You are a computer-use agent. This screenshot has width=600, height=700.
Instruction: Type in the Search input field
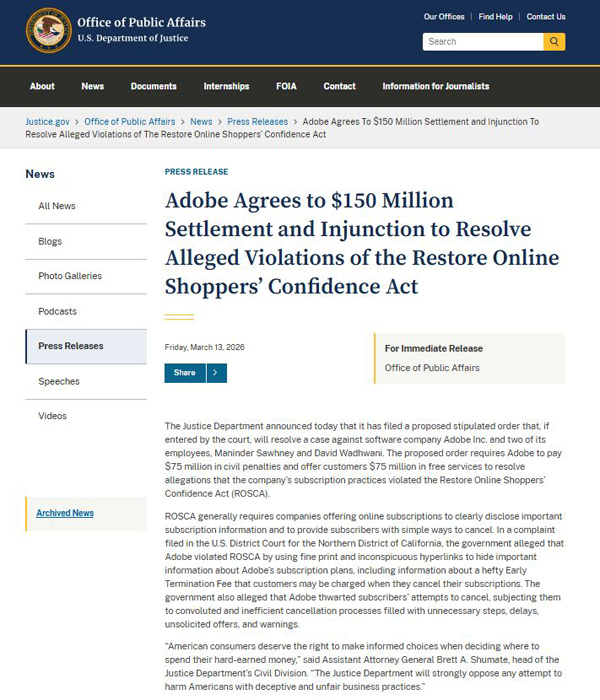[x=482, y=42]
